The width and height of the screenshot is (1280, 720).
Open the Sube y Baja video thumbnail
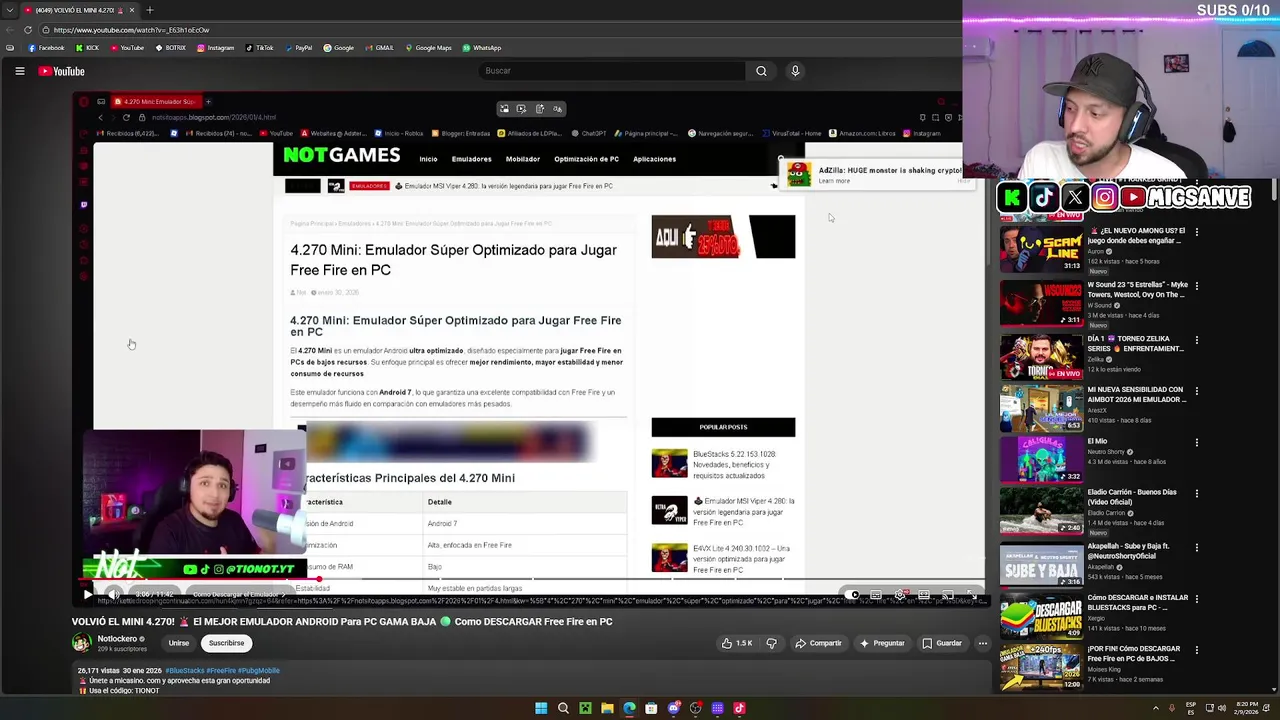pos(1041,565)
